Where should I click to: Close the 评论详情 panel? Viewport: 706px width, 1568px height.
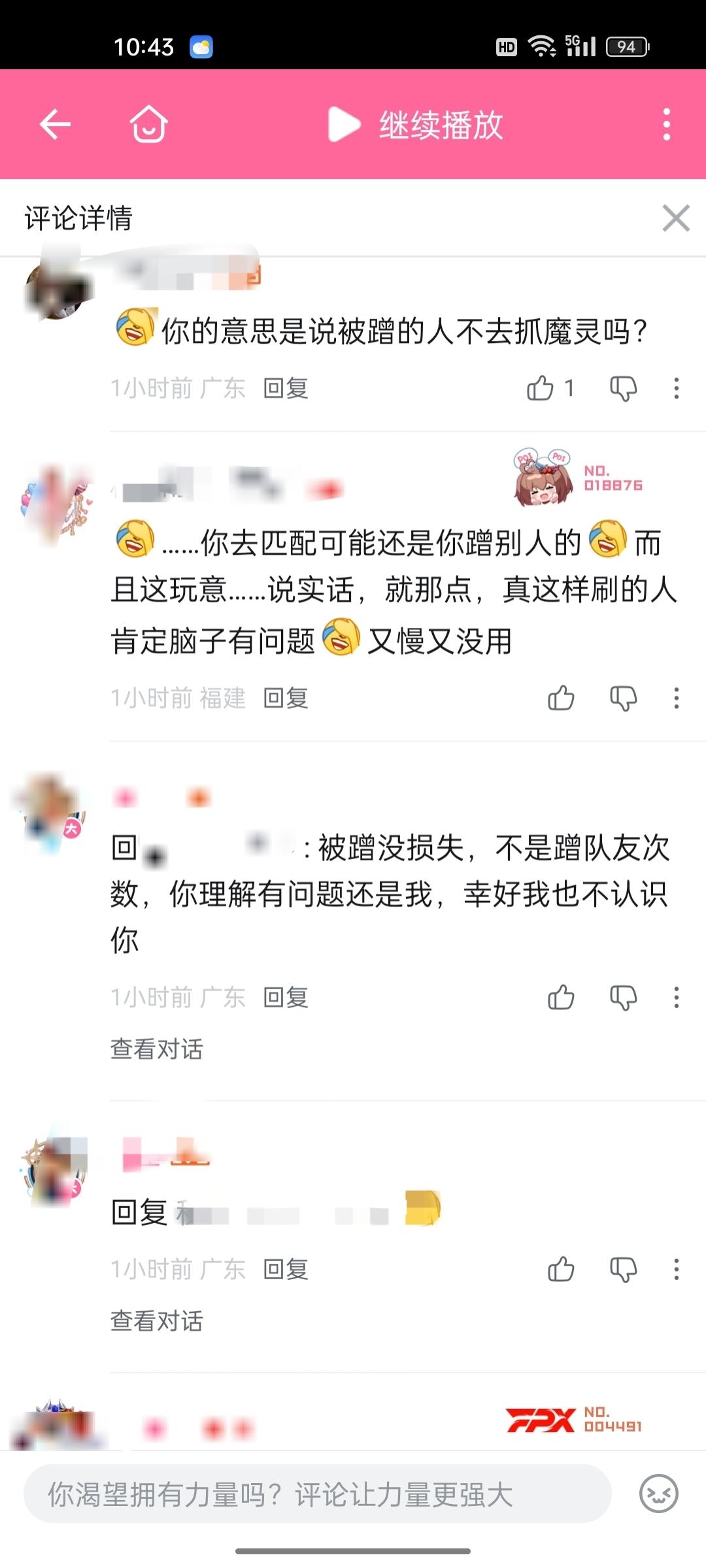pyautogui.click(x=676, y=218)
